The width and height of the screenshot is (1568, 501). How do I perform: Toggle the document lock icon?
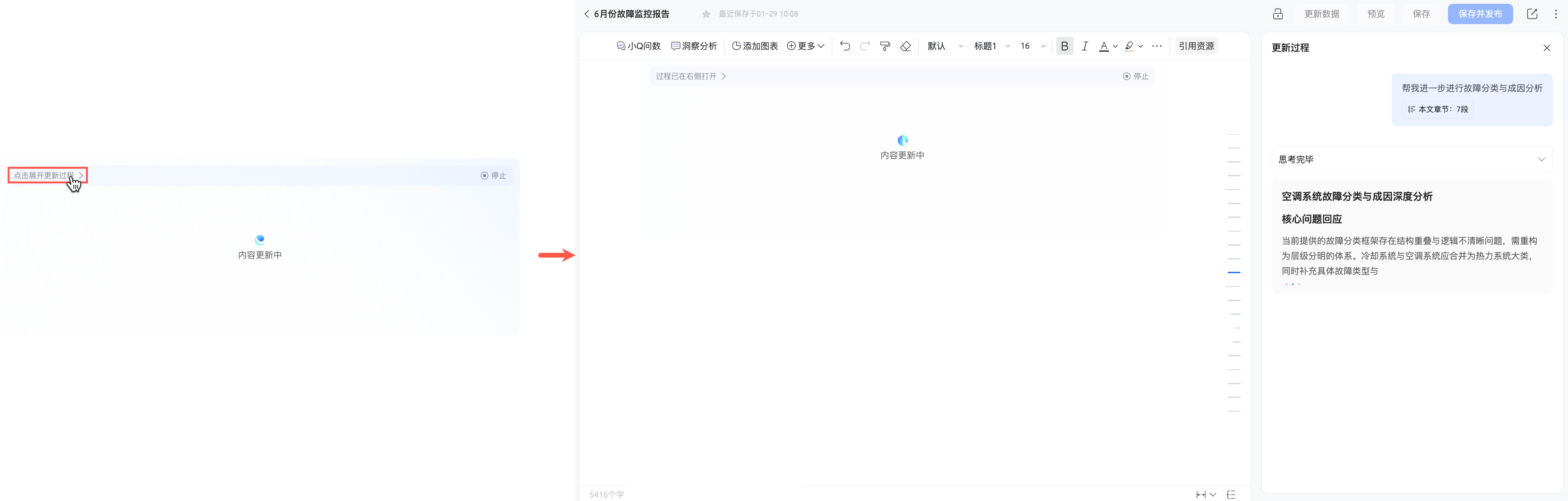[1278, 13]
